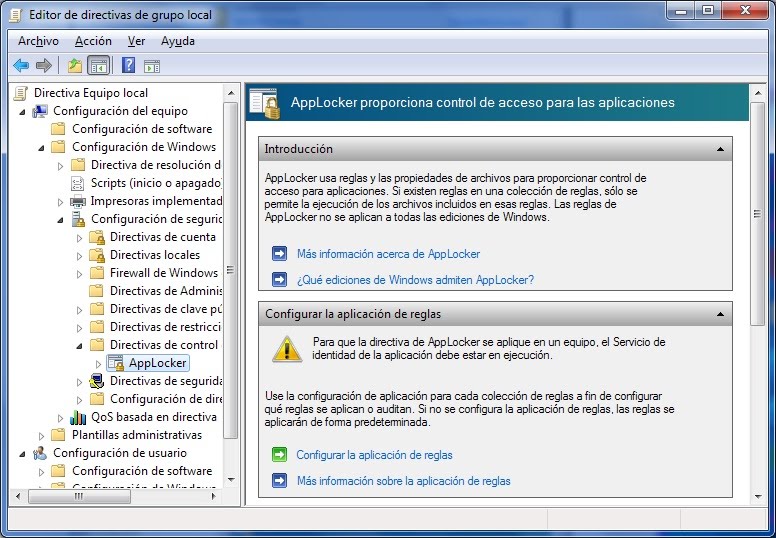Open the Ver menu

tap(136, 41)
